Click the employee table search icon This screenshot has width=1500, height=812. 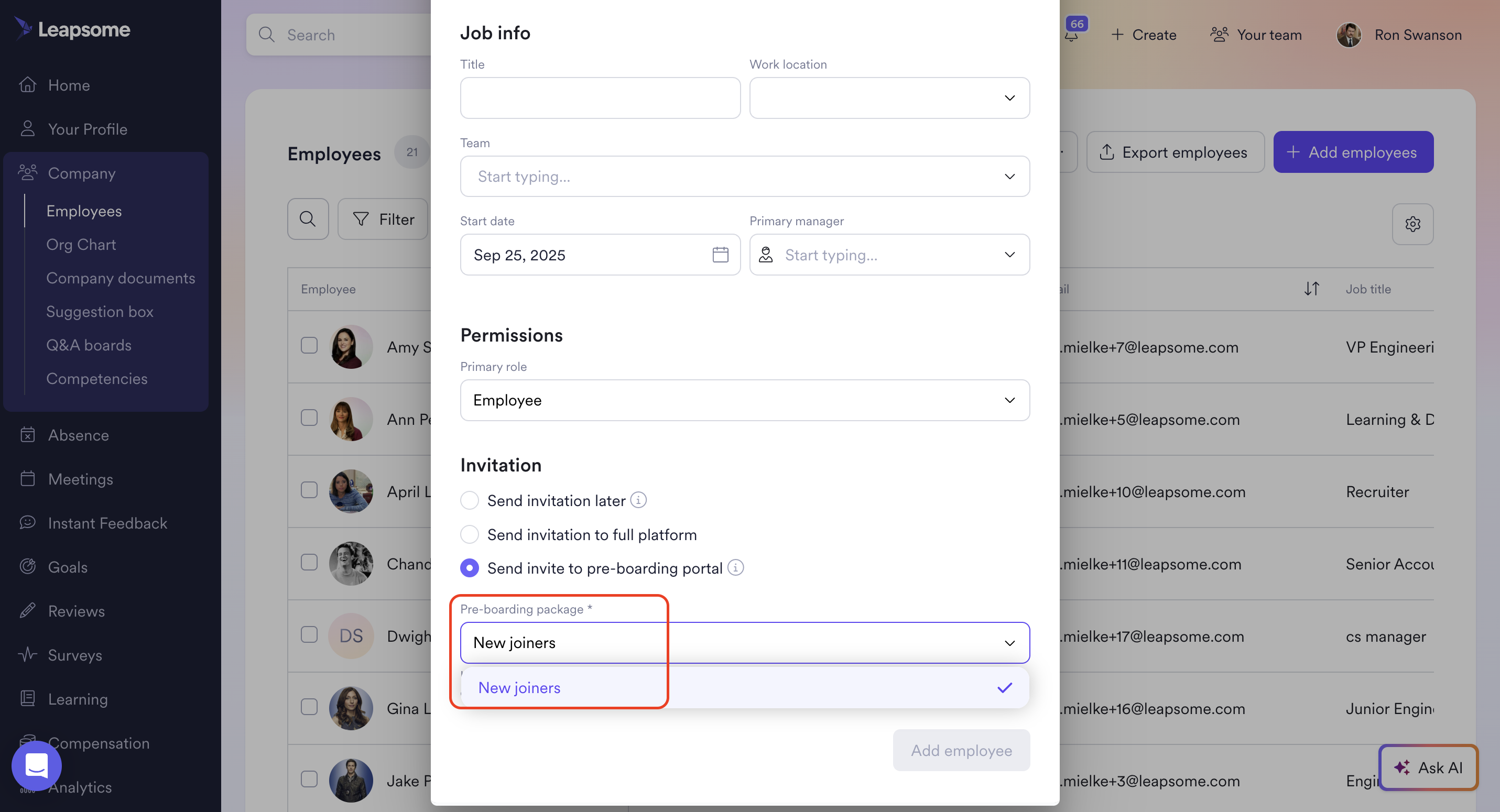coord(308,220)
